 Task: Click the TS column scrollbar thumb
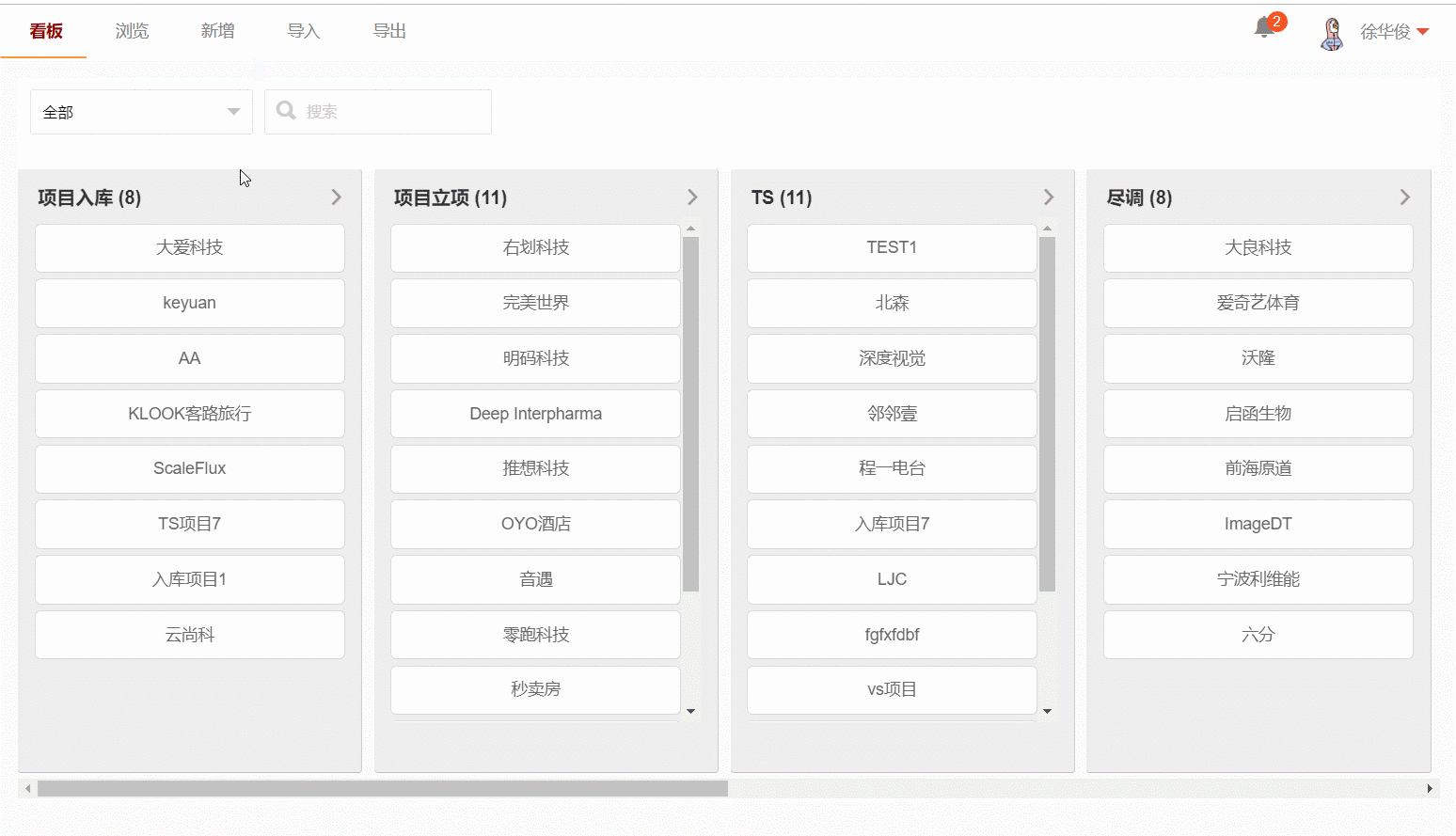coord(1047,414)
